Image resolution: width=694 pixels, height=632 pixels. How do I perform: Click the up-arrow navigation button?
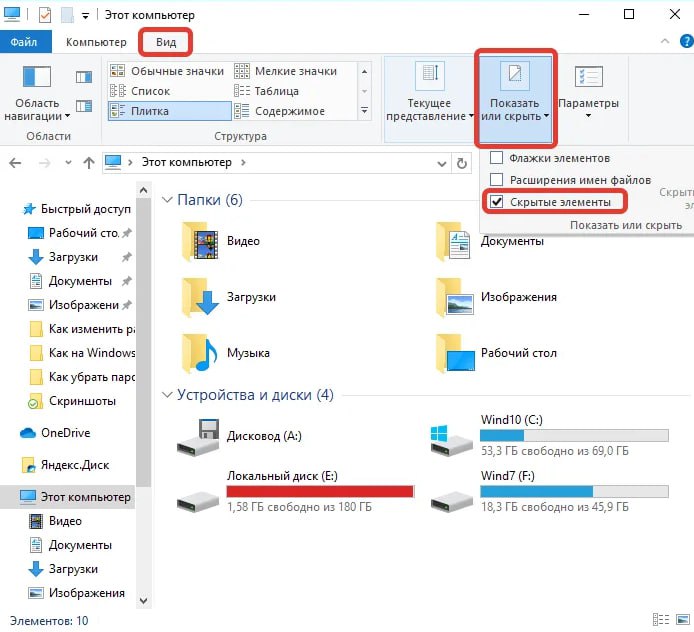89,162
